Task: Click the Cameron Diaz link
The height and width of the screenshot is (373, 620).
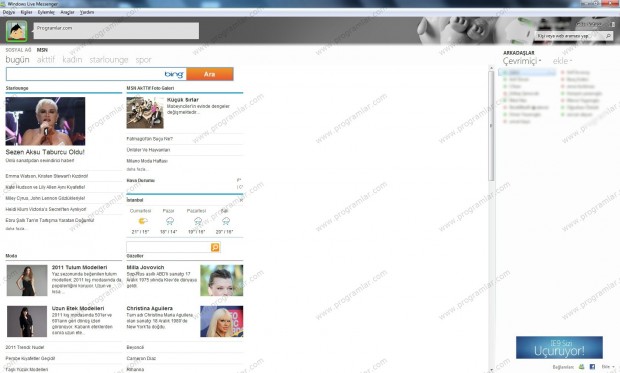Action: coord(141,358)
